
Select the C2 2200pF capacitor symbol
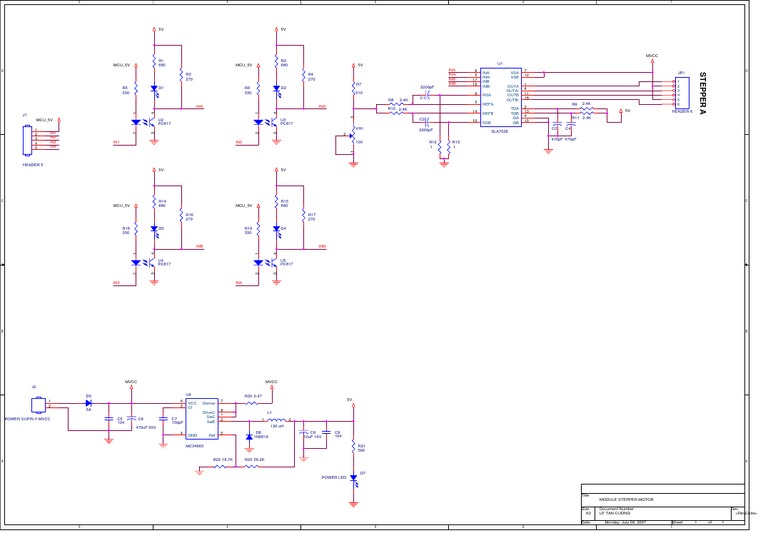427,121
